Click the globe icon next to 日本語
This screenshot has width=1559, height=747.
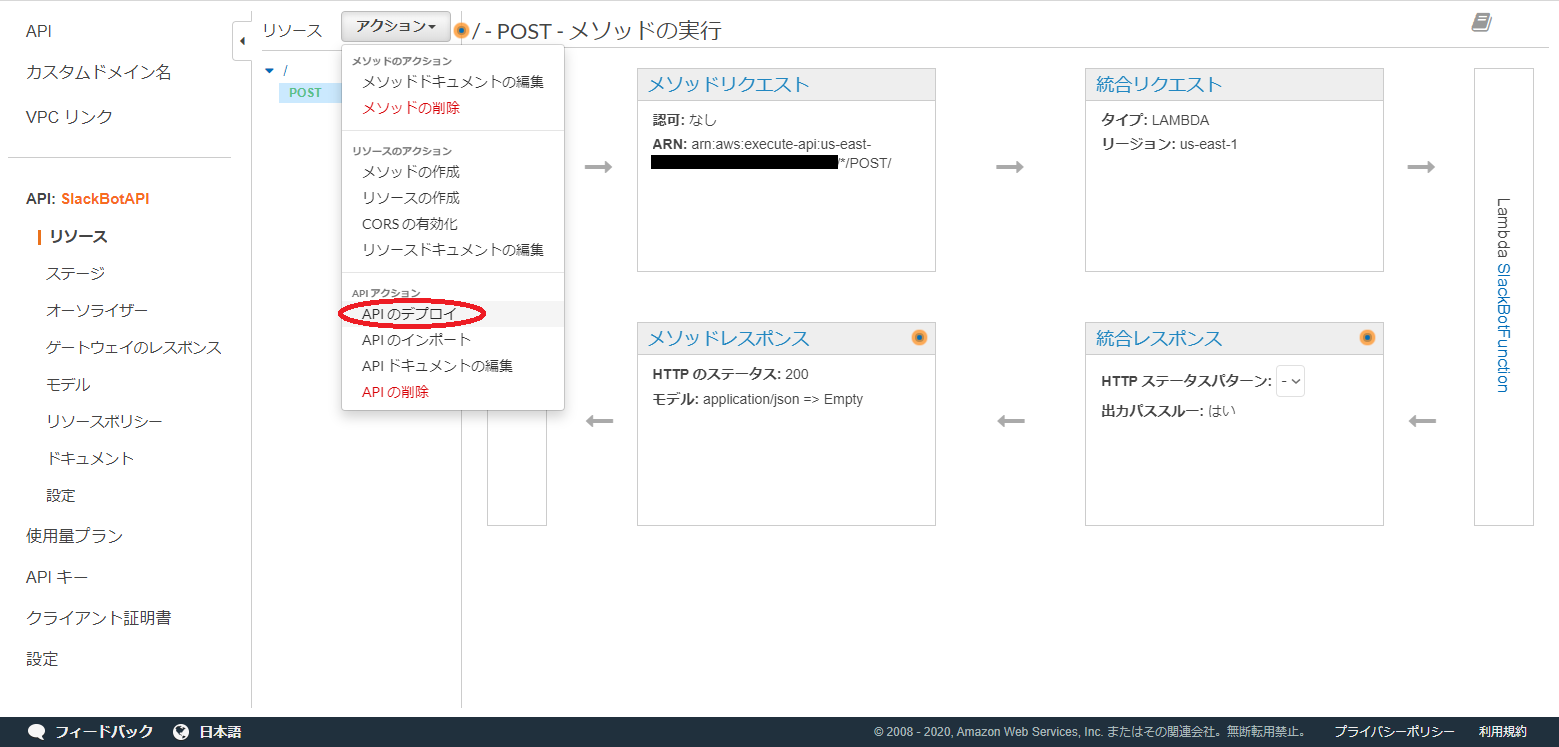(181, 732)
